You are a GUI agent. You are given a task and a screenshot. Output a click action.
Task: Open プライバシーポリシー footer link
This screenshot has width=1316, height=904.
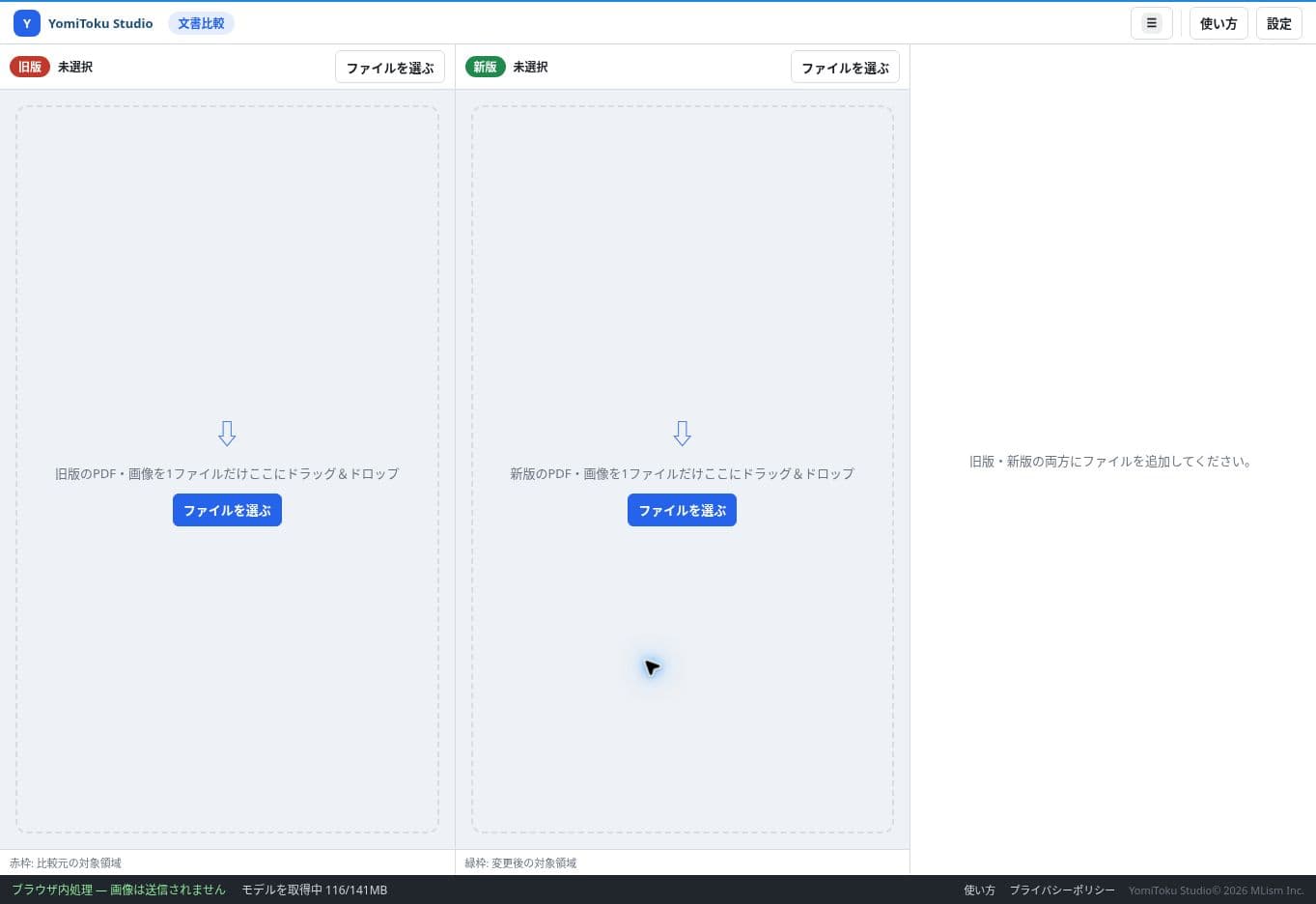[x=1062, y=890]
